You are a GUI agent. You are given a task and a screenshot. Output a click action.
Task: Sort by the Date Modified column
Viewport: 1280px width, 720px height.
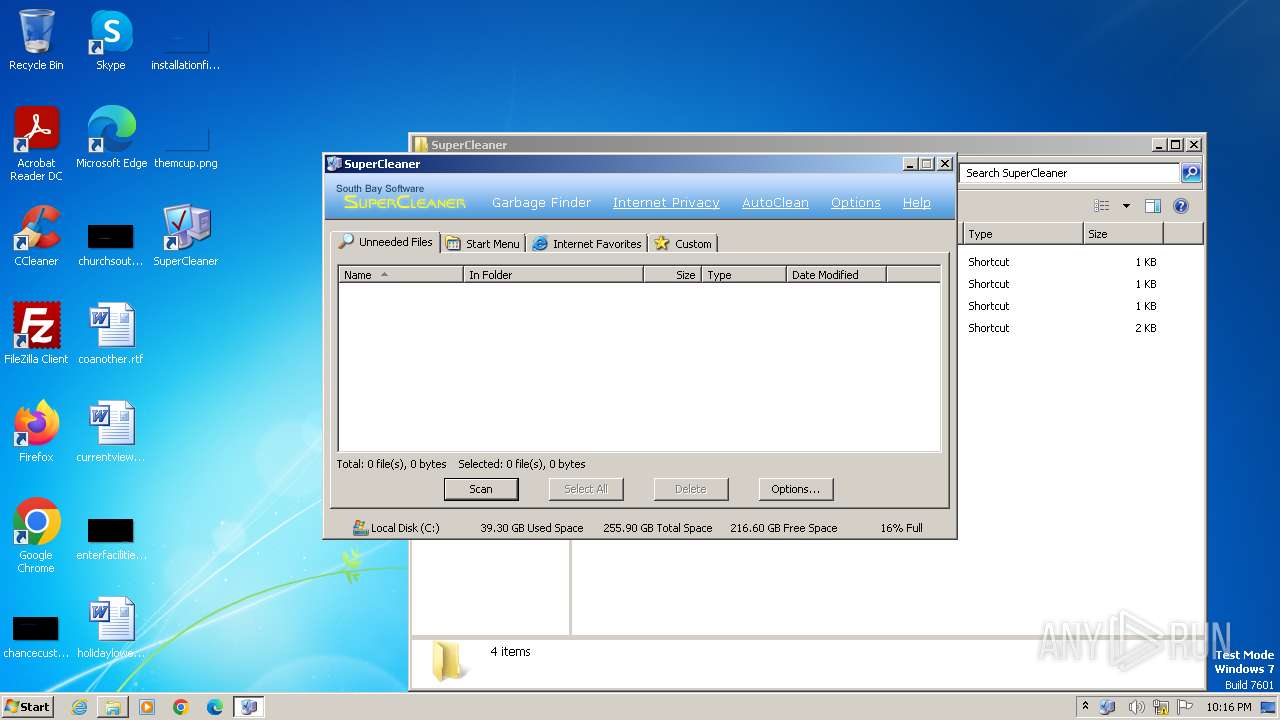pyautogui.click(x=837, y=274)
